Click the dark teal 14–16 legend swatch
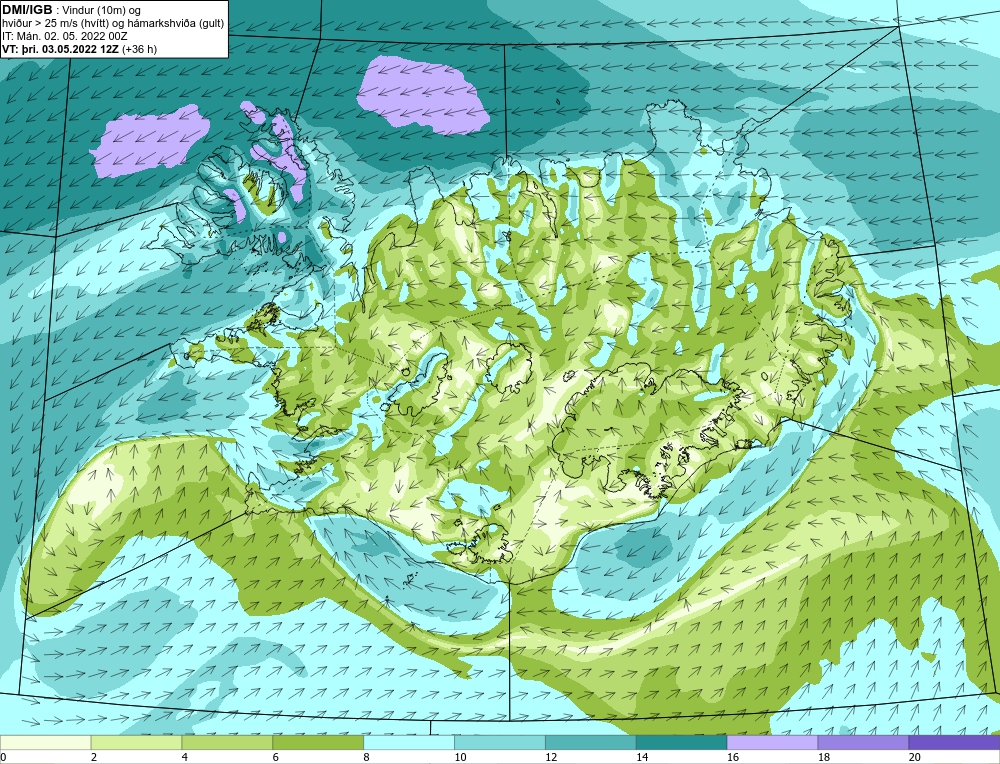 click(682, 742)
